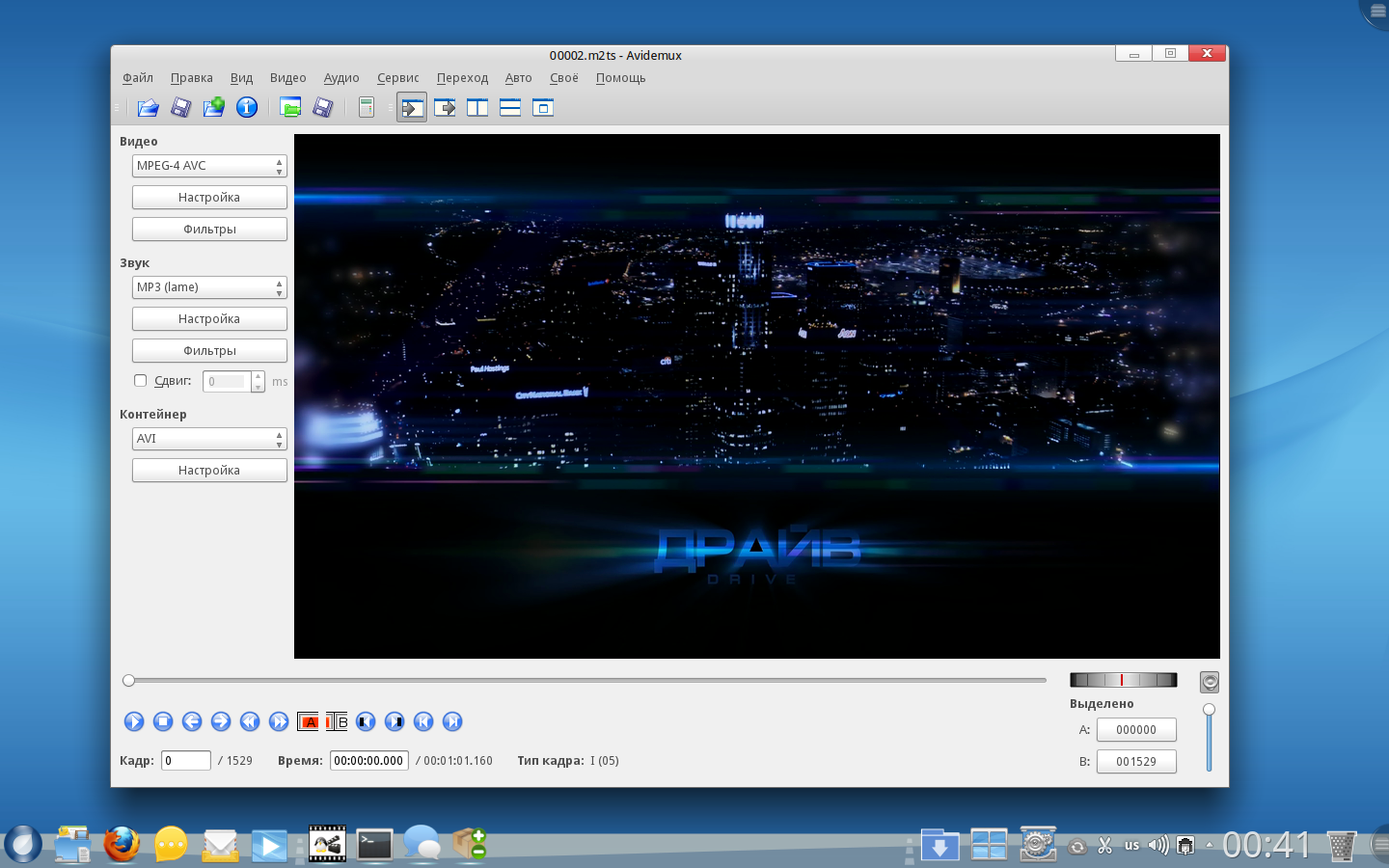Viewport: 1389px width, 868px height.
Task: Click the Play button in playback controls
Action: pos(134,721)
